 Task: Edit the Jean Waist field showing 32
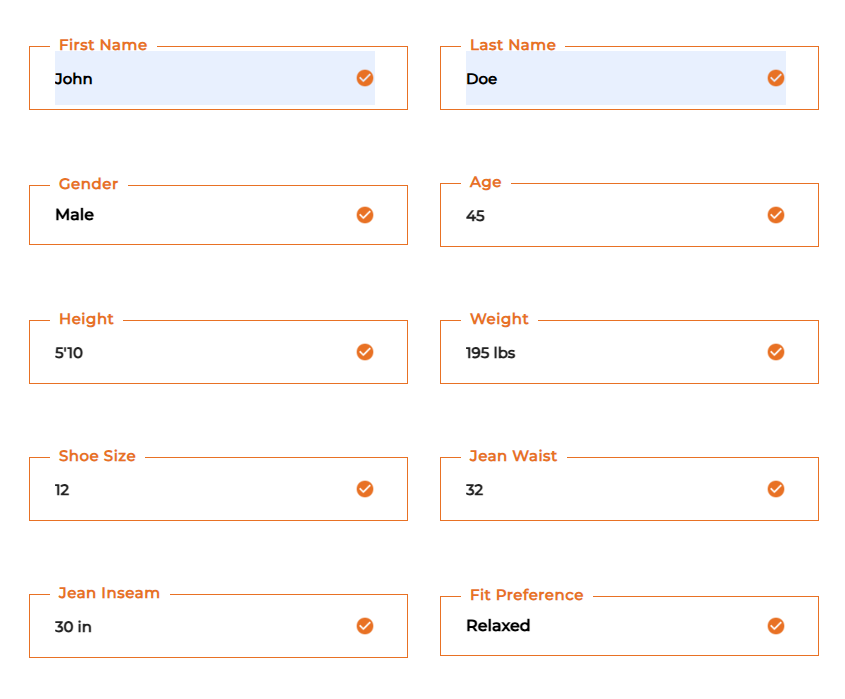[x=610, y=489]
